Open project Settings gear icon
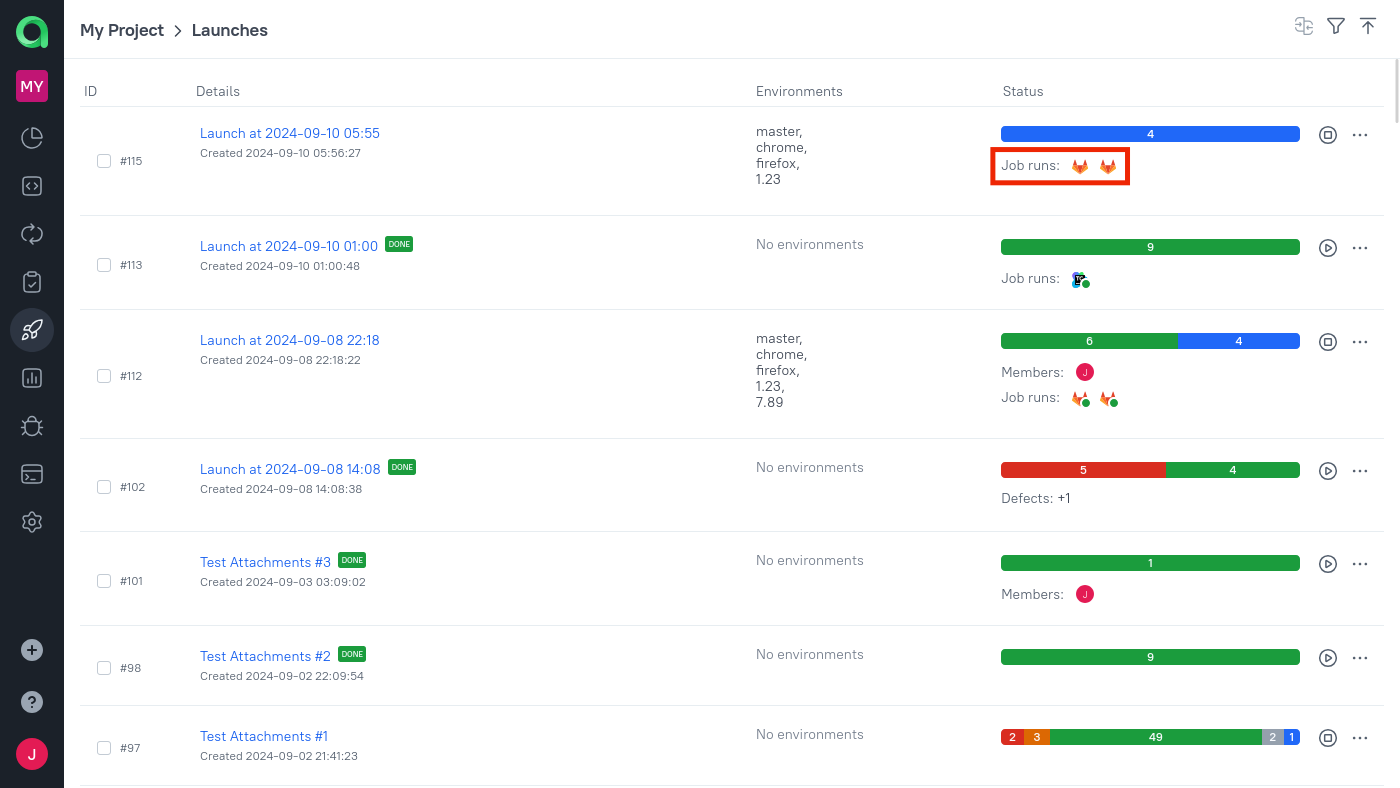 (32, 522)
